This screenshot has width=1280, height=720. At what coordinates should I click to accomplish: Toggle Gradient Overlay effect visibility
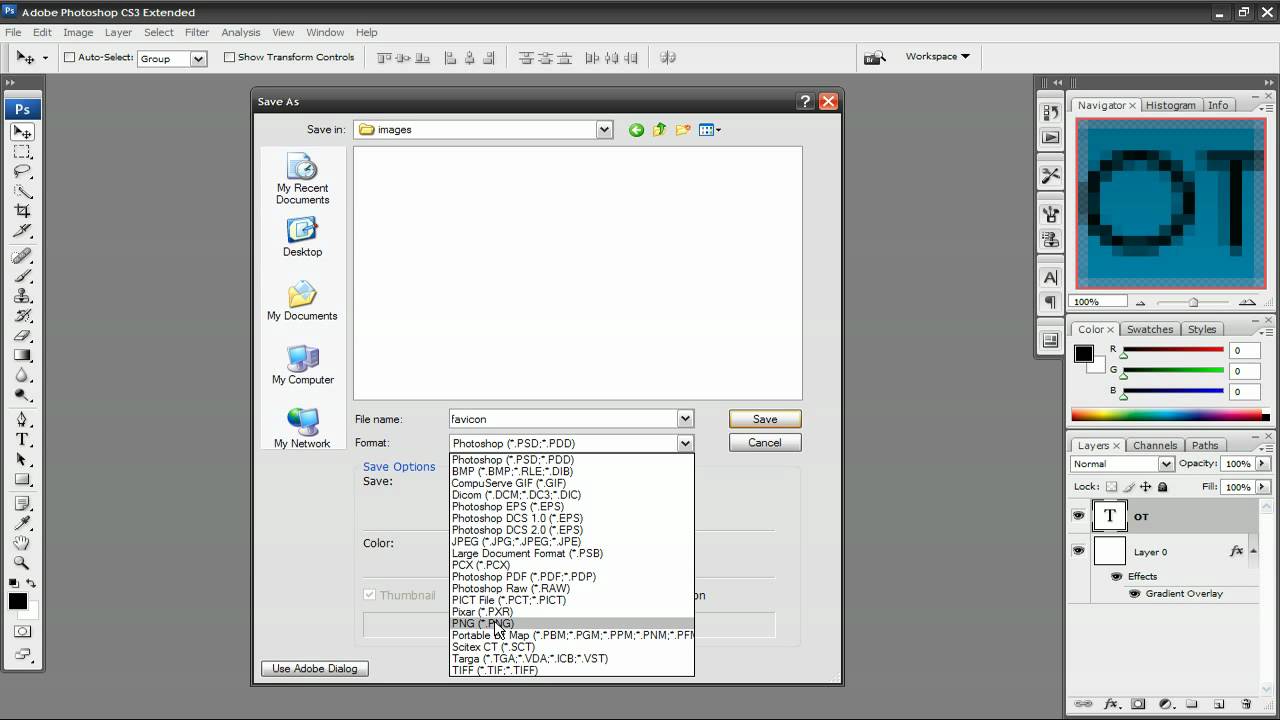[1134, 593]
